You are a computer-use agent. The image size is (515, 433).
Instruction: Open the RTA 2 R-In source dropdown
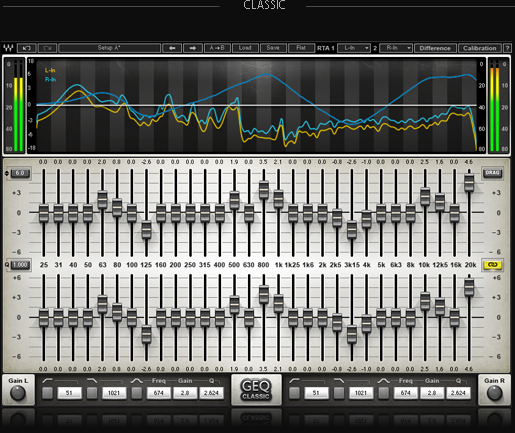[396, 48]
